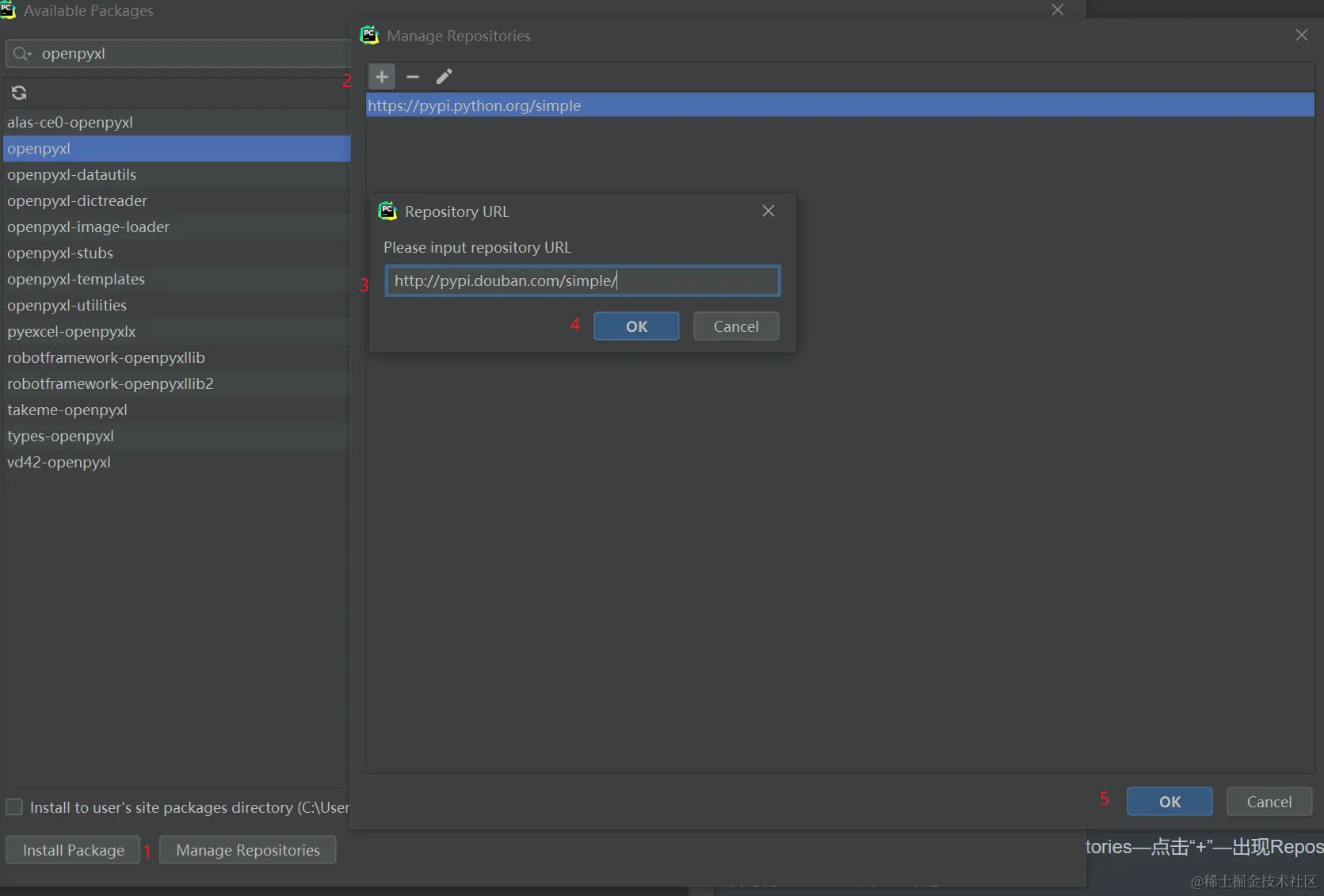The width and height of the screenshot is (1324, 896).
Task: Click the remove repository minus icon
Action: [413, 77]
